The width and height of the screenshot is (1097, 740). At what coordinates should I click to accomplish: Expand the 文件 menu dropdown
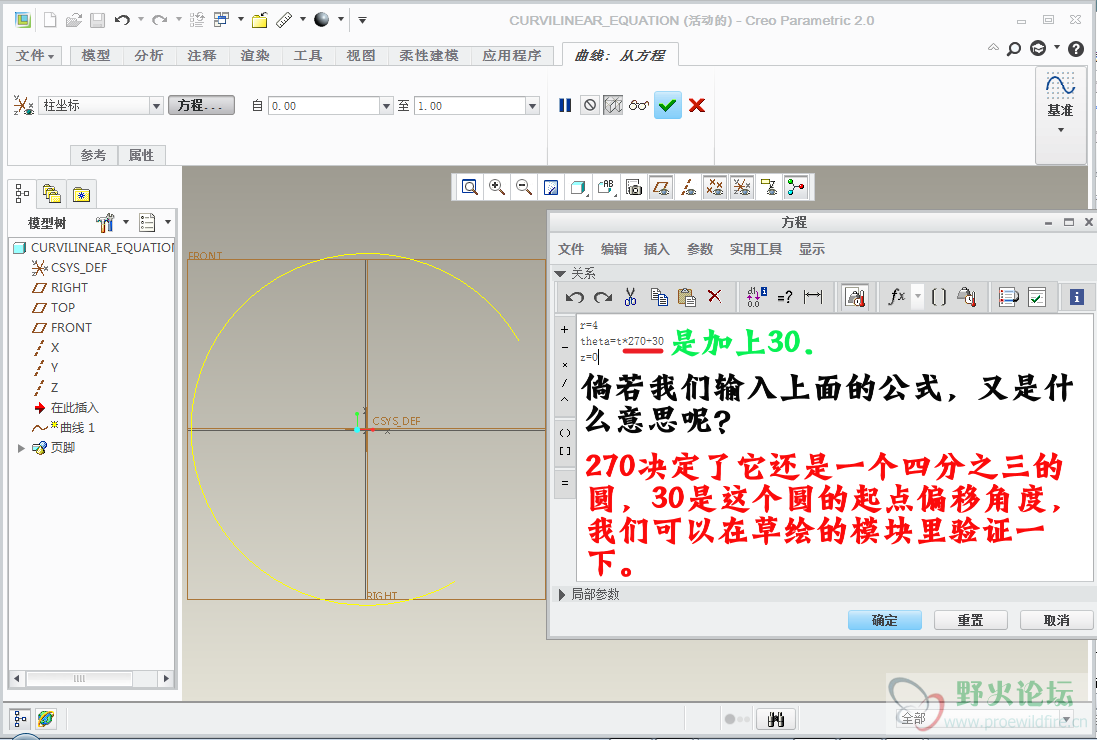pyautogui.click(x=34, y=55)
